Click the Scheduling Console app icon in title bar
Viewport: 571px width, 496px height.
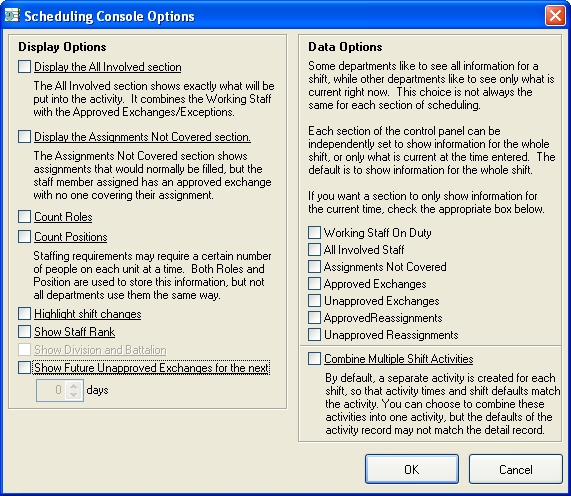tap(12, 15)
